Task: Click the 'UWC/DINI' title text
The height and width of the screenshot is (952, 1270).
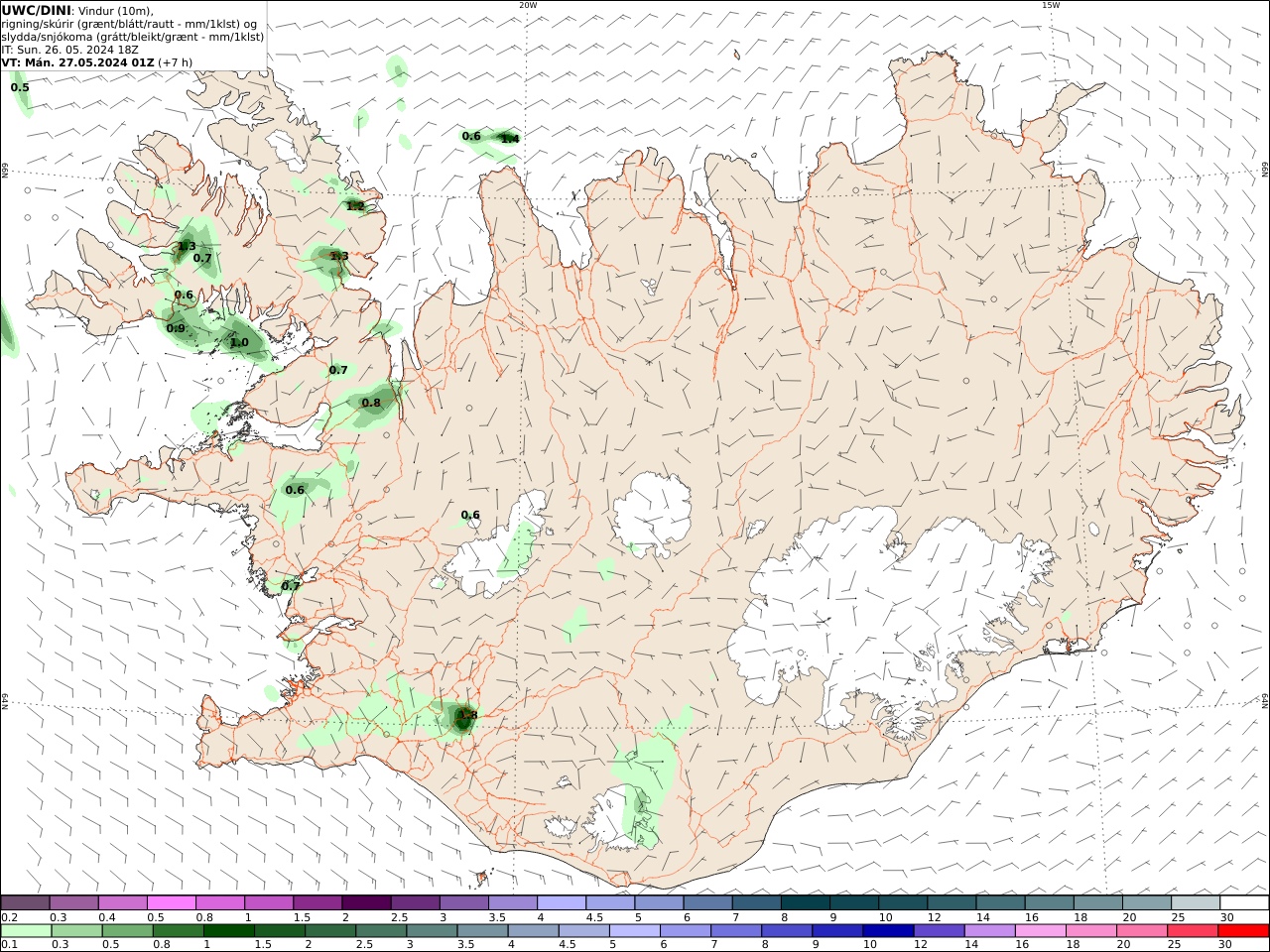Action: [36, 10]
